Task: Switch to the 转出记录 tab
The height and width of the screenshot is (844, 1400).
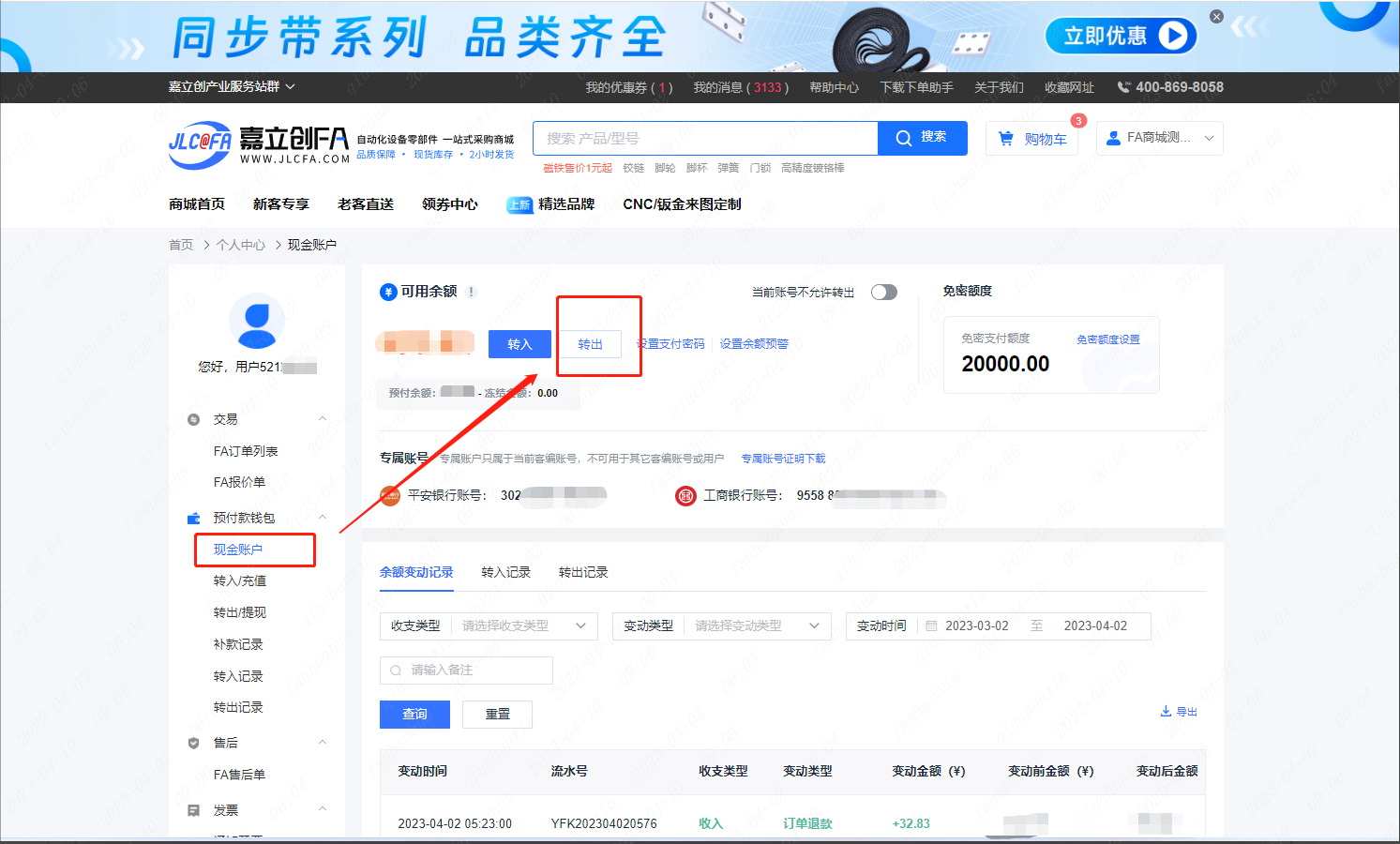Action: [583, 572]
